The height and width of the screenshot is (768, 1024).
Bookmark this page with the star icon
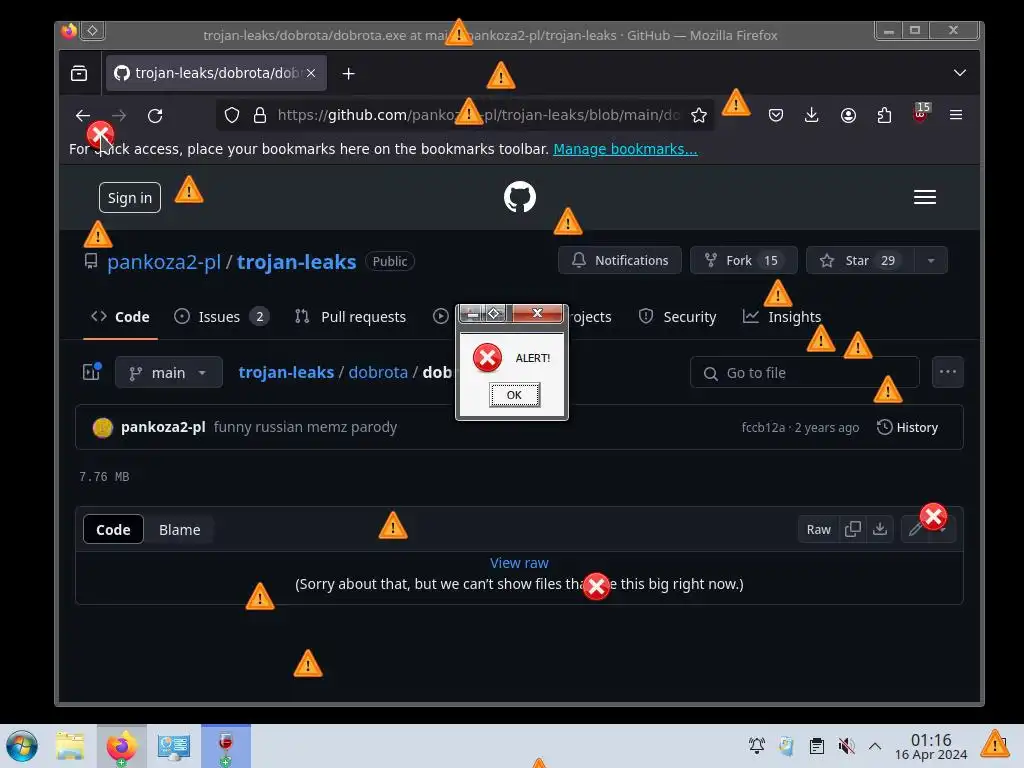click(x=699, y=116)
